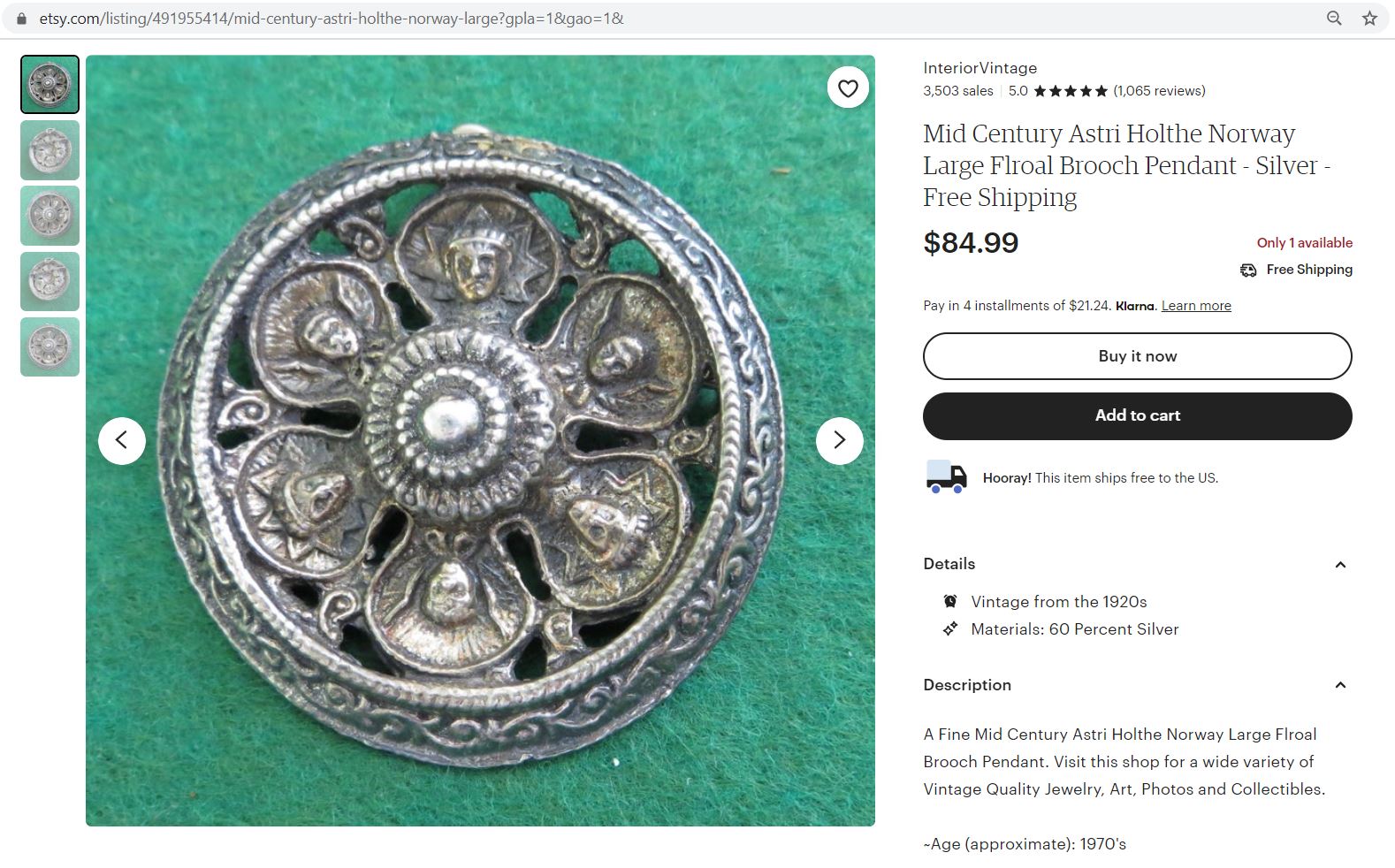This screenshot has width=1395, height=868.
Task: Show the fourth brooch thumbnail
Action: pos(50,281)
